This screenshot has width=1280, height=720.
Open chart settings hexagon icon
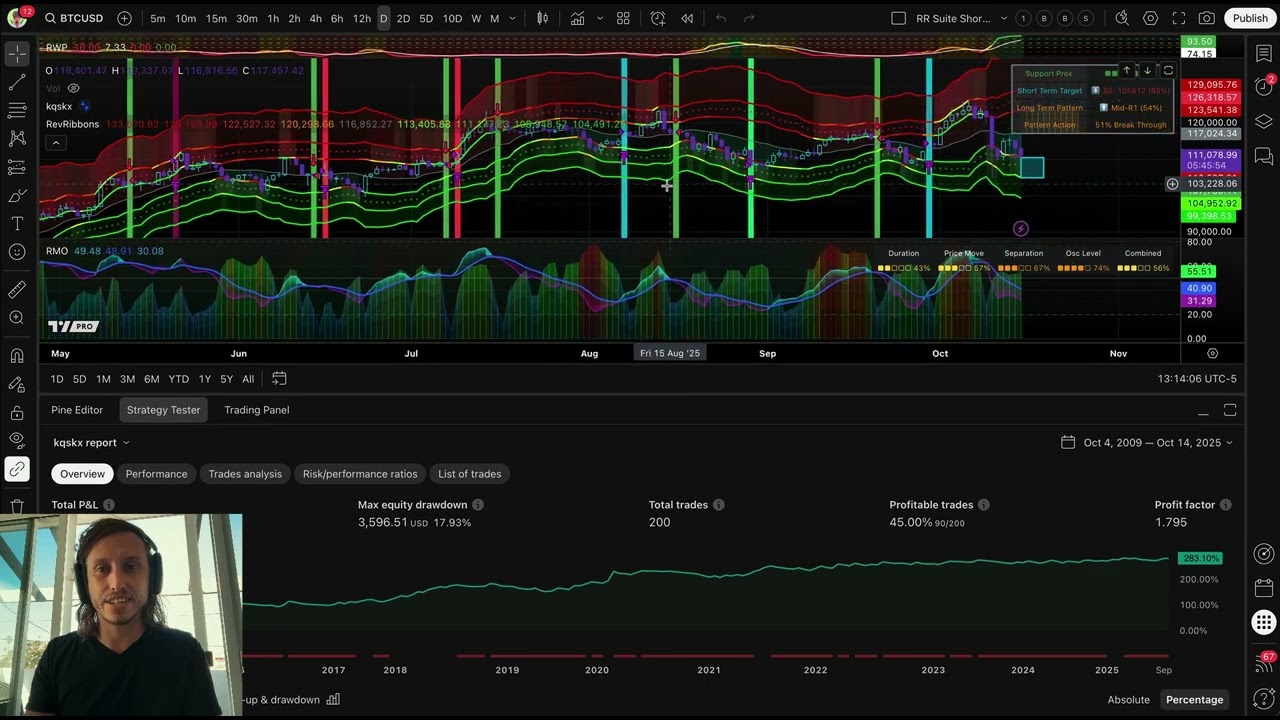tap(1151, 18)
